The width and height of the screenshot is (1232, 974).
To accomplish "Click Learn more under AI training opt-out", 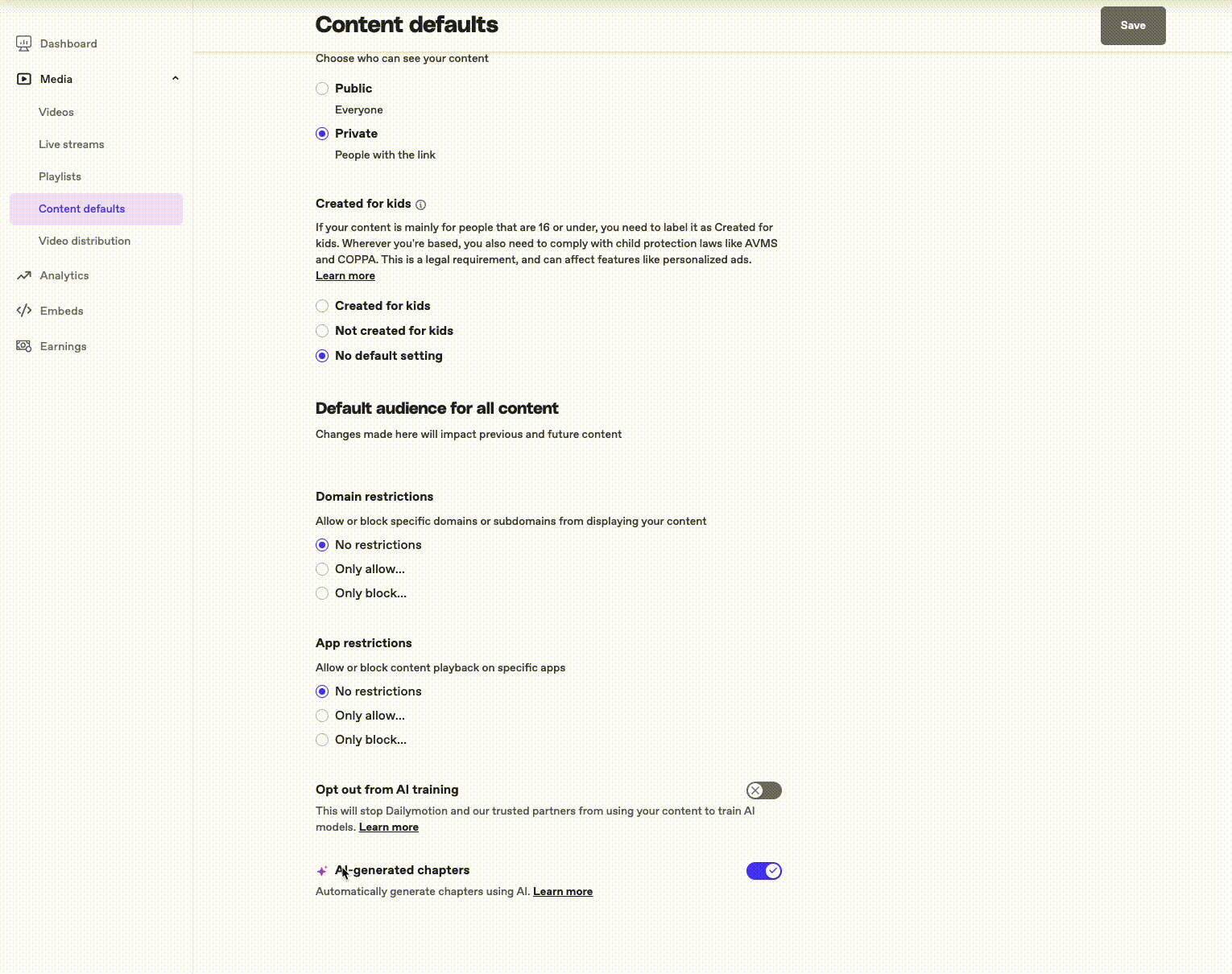I will (x=389, y=827).
